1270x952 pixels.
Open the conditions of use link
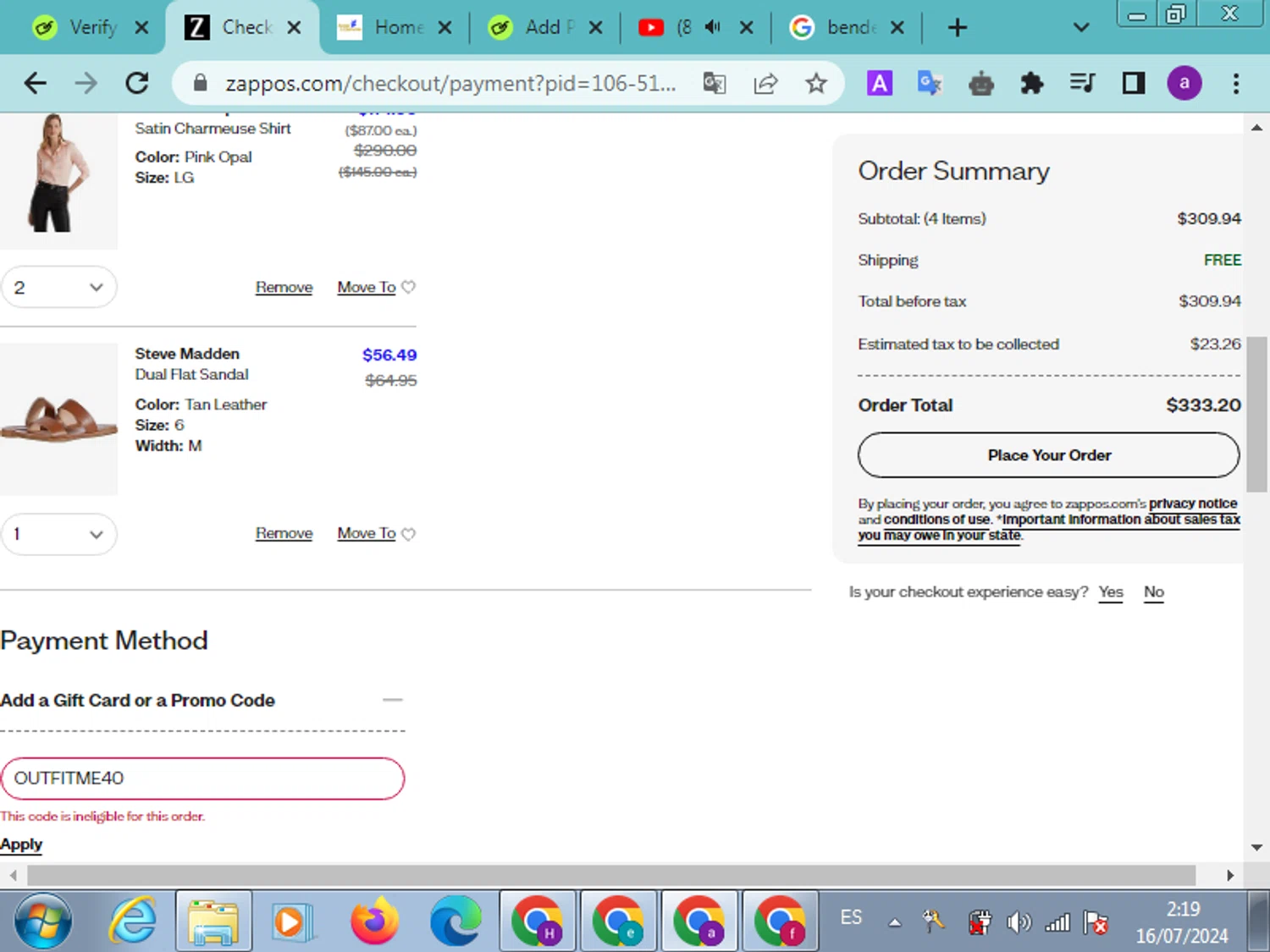[937, 520]
